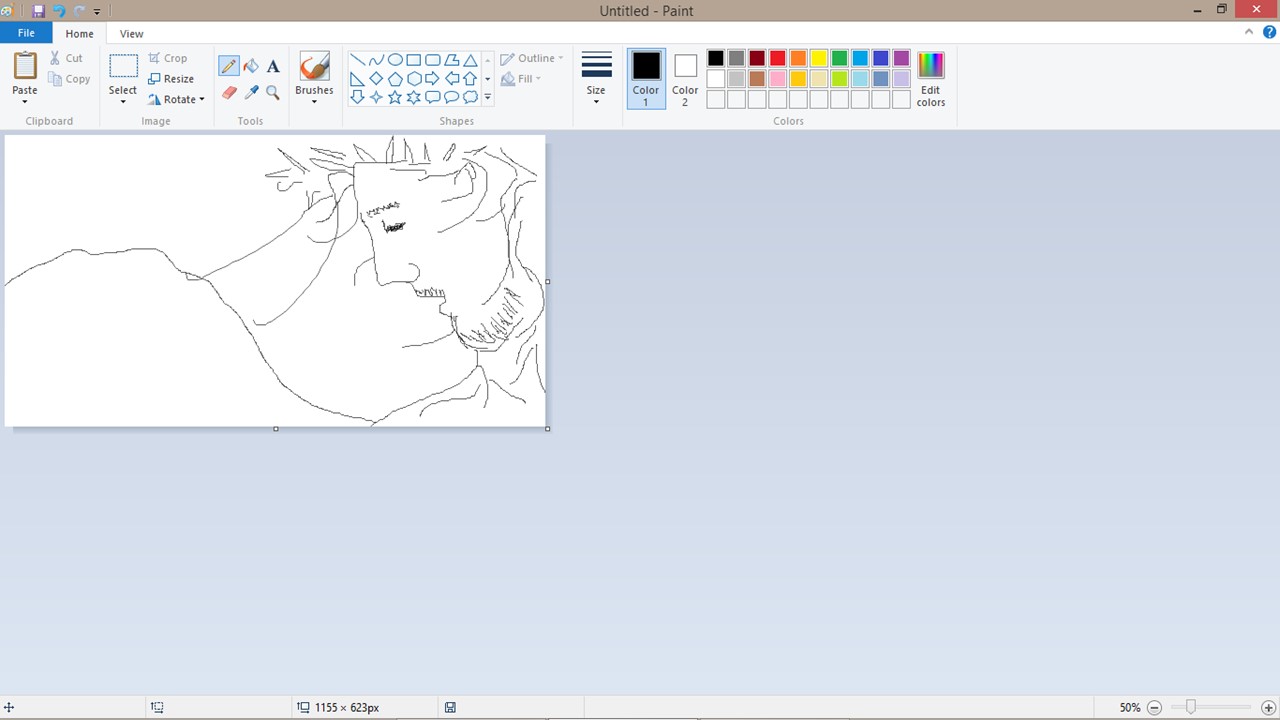Image resolution: width=1280 pixels, height=720 pixels.
Task: Pick the Hexagon shape
Action: tap(414, 79)
